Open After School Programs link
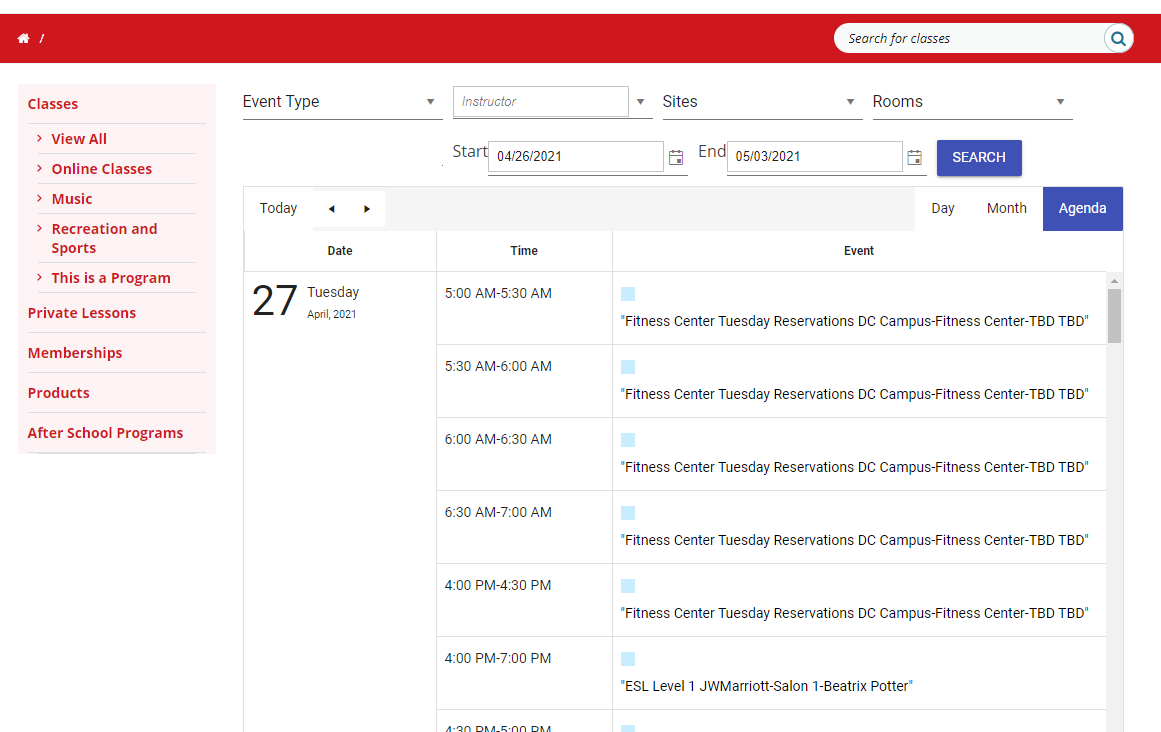The width and height of the screenshot is (1161, 732). [x=105, y=433]
